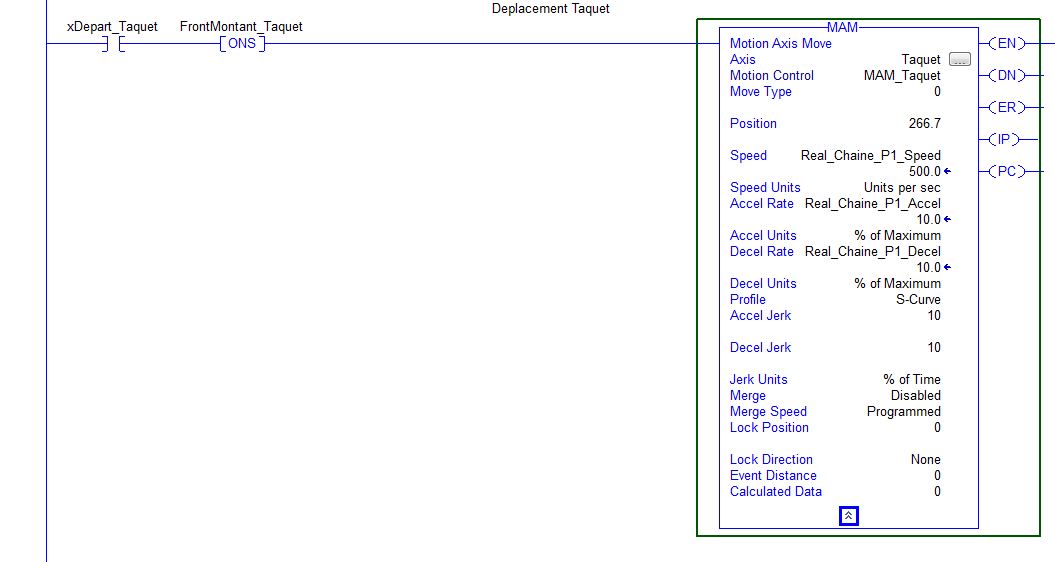The width and height of the screenshot is (1055, 562).
Task: Click the xDepart_Taquet contact symbol
Action: pyautogui.click(x=112, y=44)
